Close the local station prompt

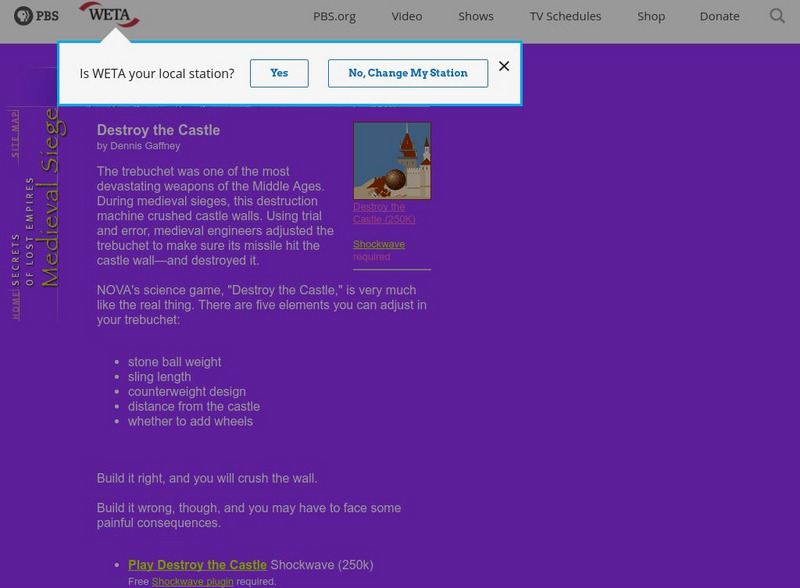(x=504, y=66)
